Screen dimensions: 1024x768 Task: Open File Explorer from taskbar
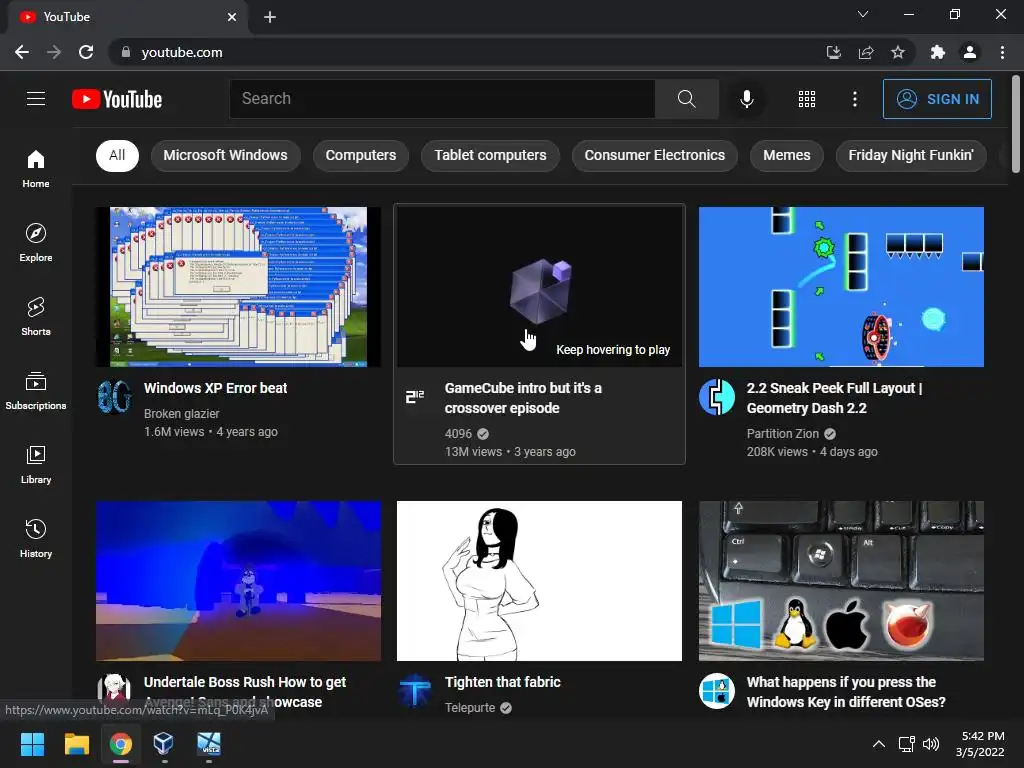click(76, 744)
